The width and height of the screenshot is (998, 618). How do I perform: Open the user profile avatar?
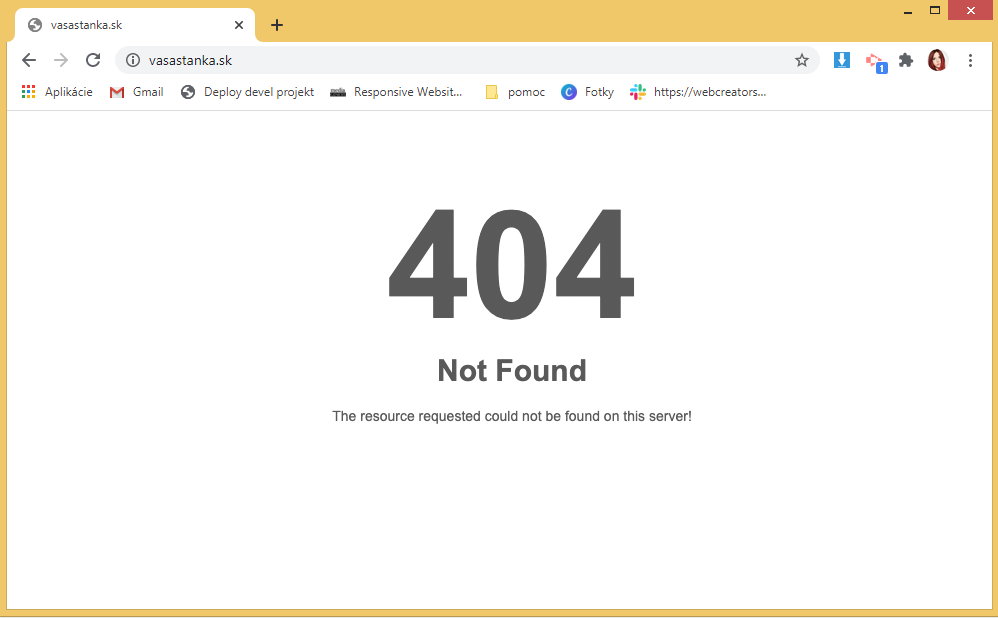point(937,60)
